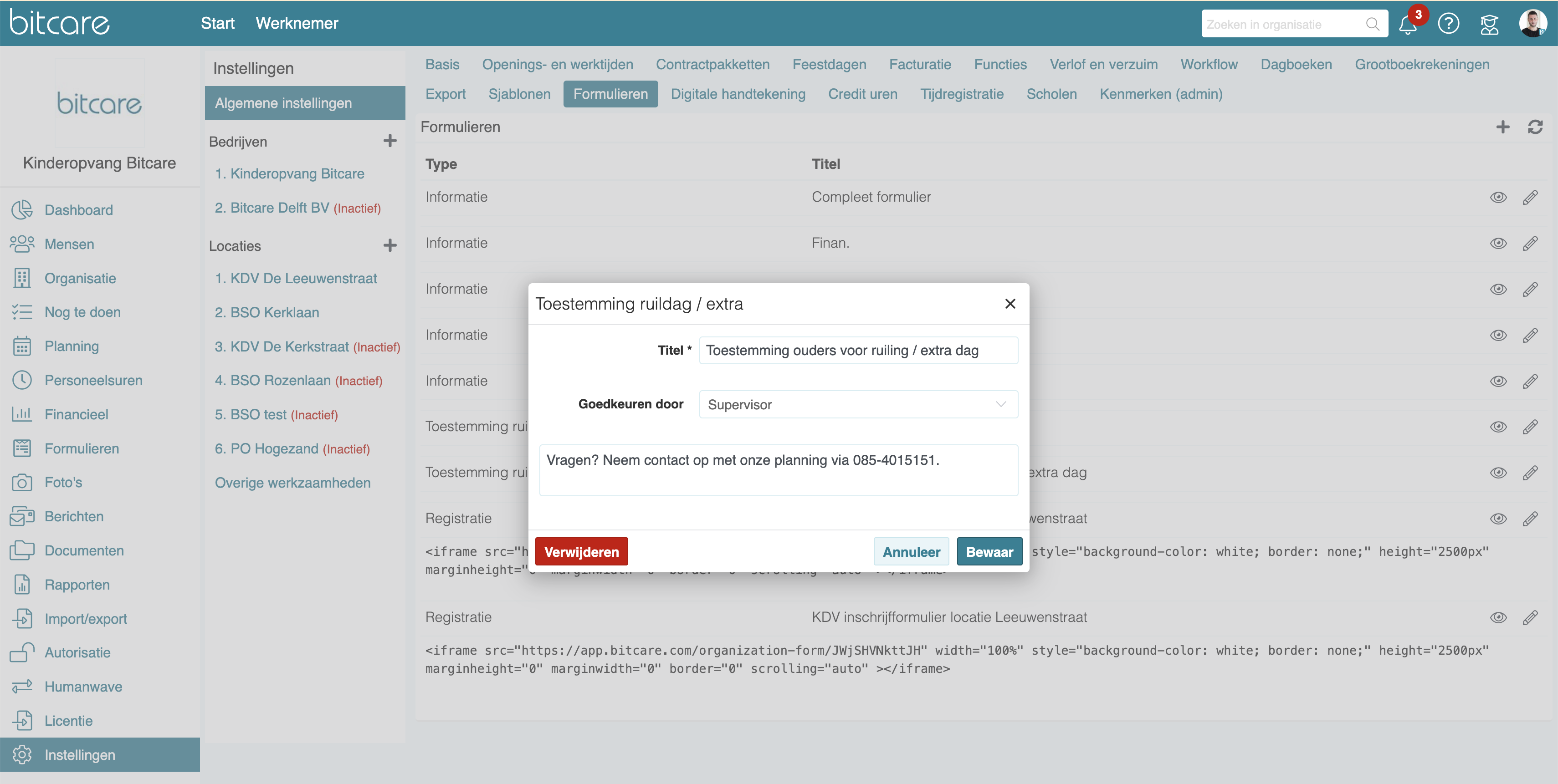The image size is (1558, 784).
Task: Open the Workflow tab
Action: 1209,65
